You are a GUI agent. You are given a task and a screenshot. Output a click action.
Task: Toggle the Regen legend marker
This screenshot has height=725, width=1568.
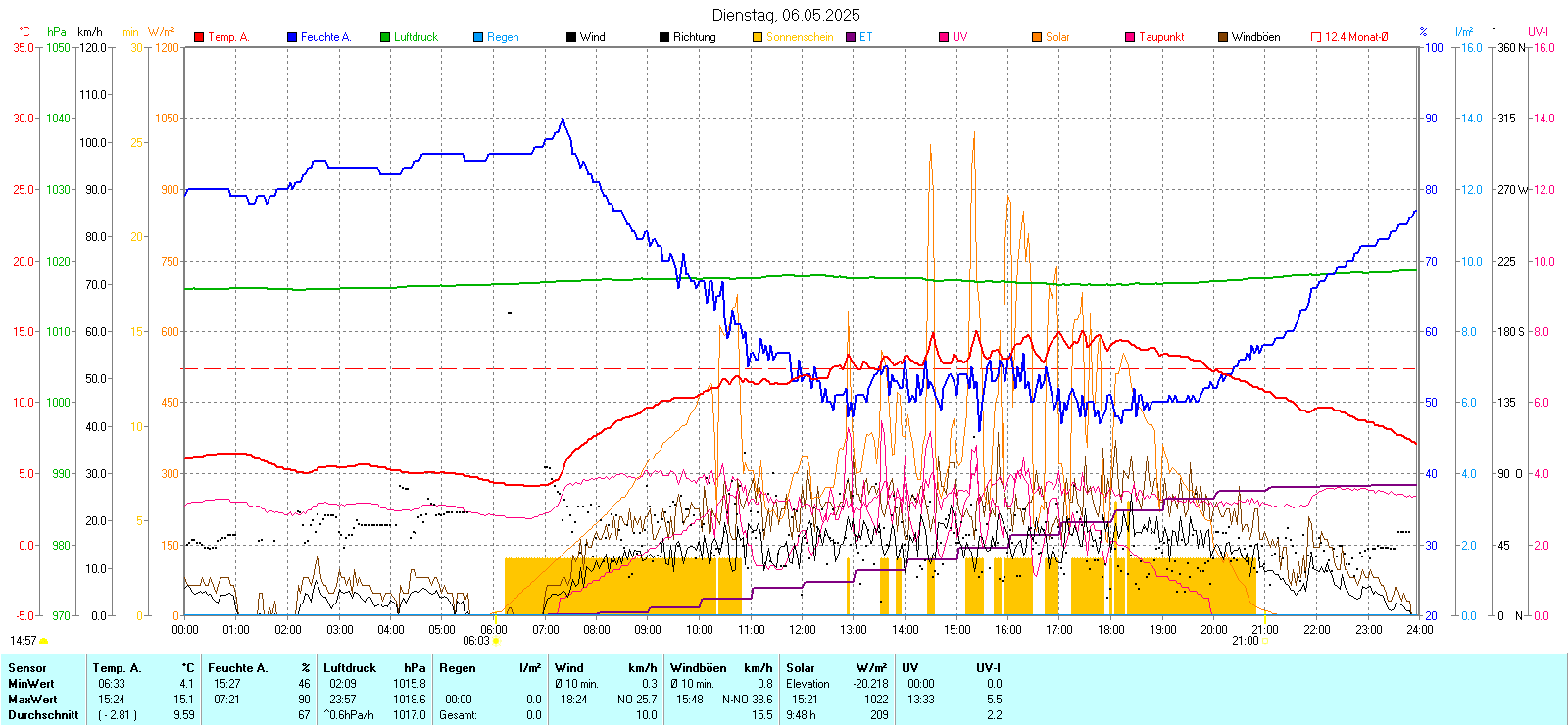[478, 37]
